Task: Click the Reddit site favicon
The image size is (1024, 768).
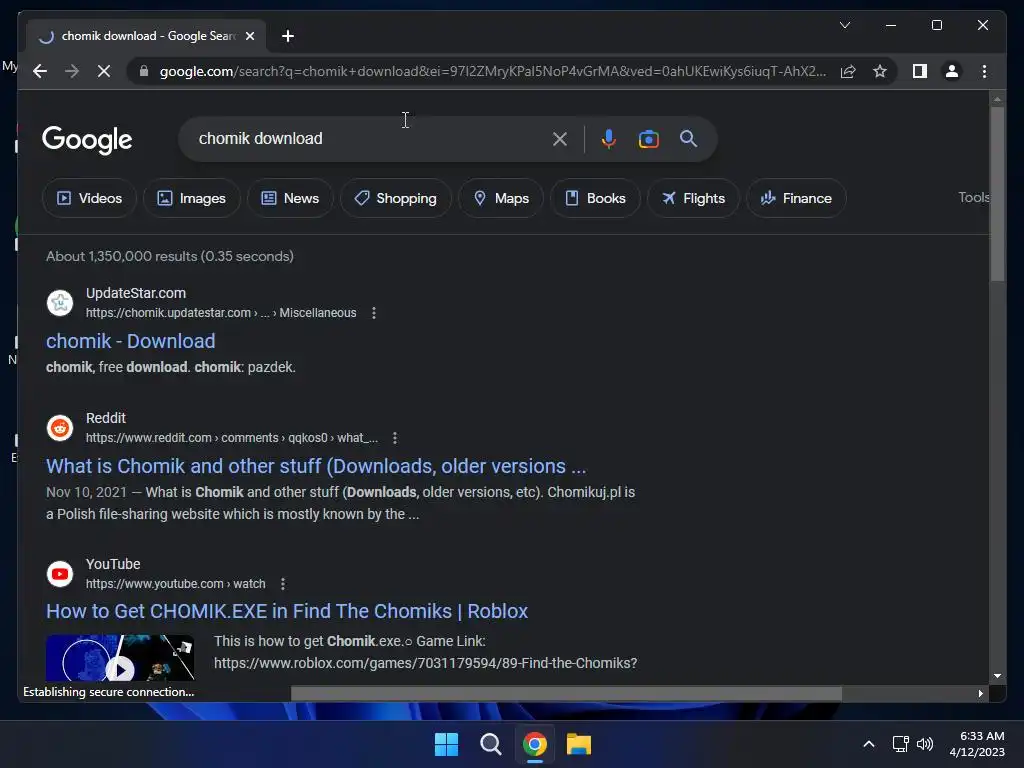Action: click(x=60, y=428)
